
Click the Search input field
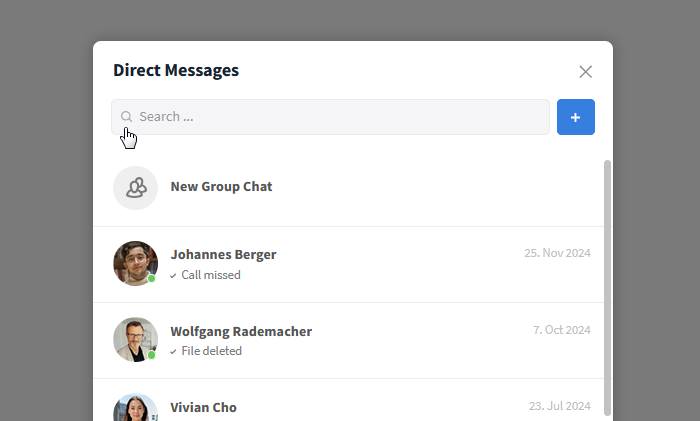[330, 117]
